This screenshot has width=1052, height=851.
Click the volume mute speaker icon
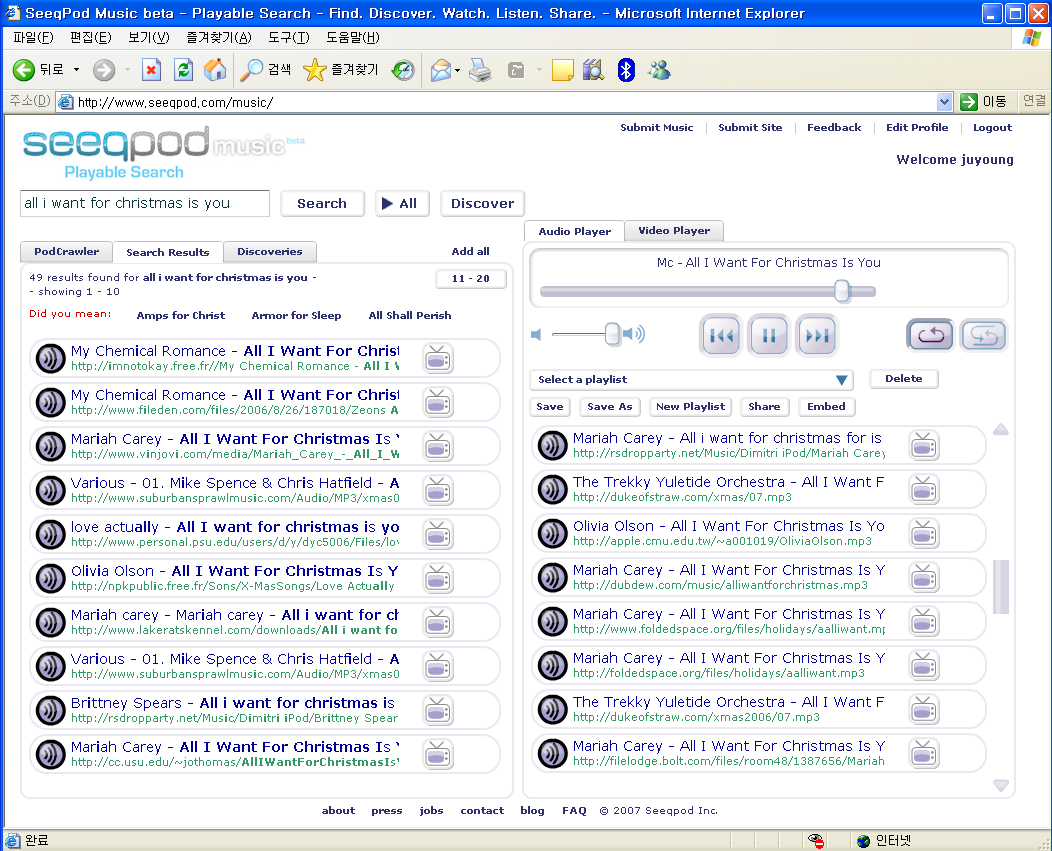click(x=536, y=334)
